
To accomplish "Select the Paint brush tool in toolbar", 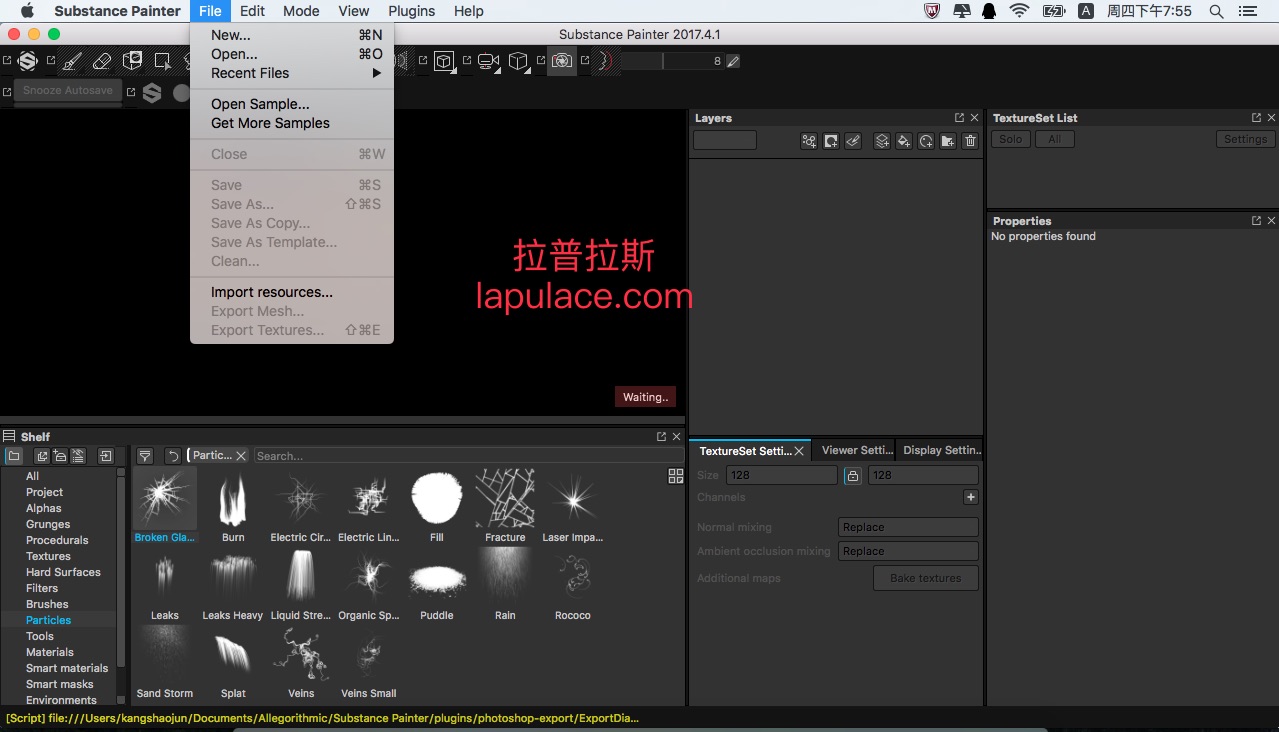I will point(71,61).
